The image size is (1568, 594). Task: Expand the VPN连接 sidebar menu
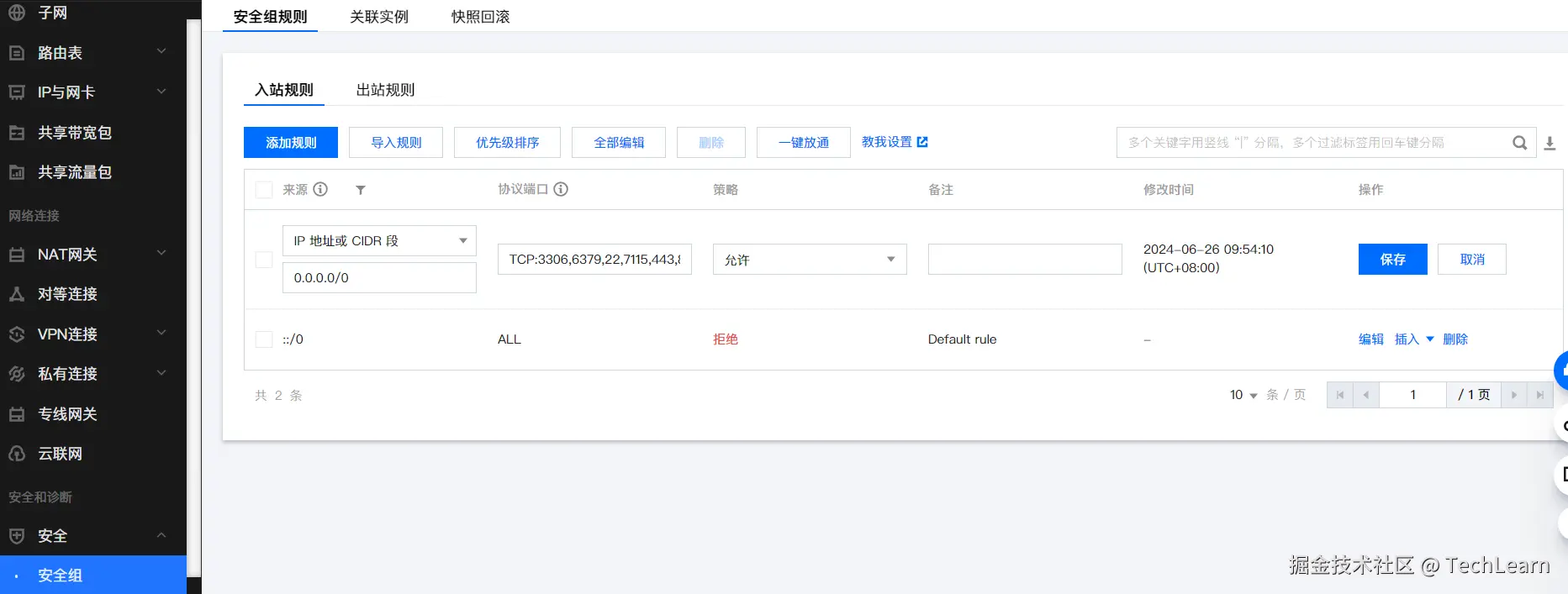[x=161, y=334]
